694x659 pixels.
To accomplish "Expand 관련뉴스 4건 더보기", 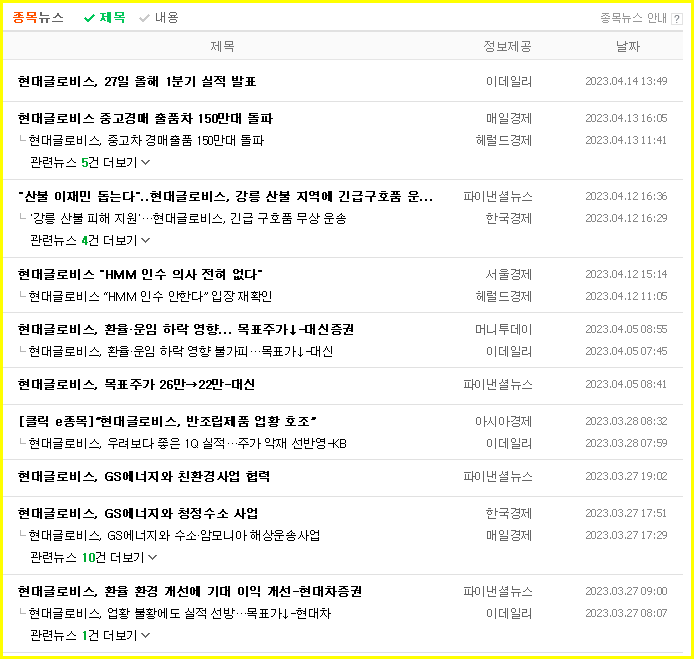I will [90, 240].
